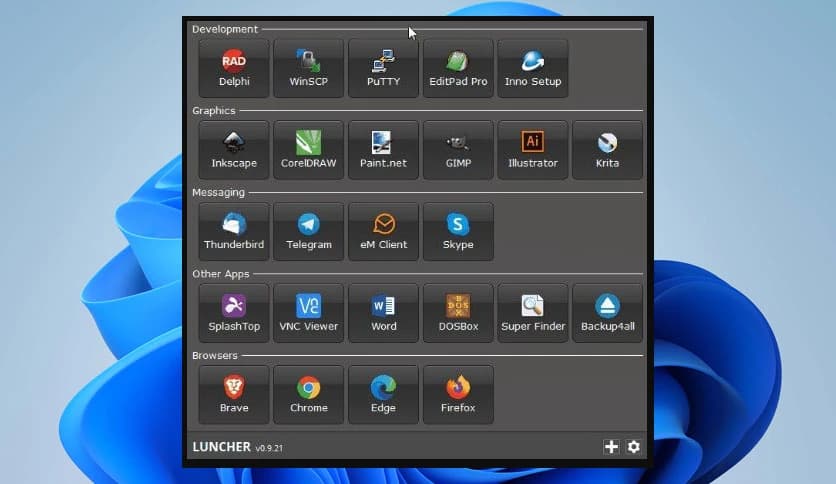Click the v0.9.21 version label
836x484 pixels.
(x=269, y=448)
